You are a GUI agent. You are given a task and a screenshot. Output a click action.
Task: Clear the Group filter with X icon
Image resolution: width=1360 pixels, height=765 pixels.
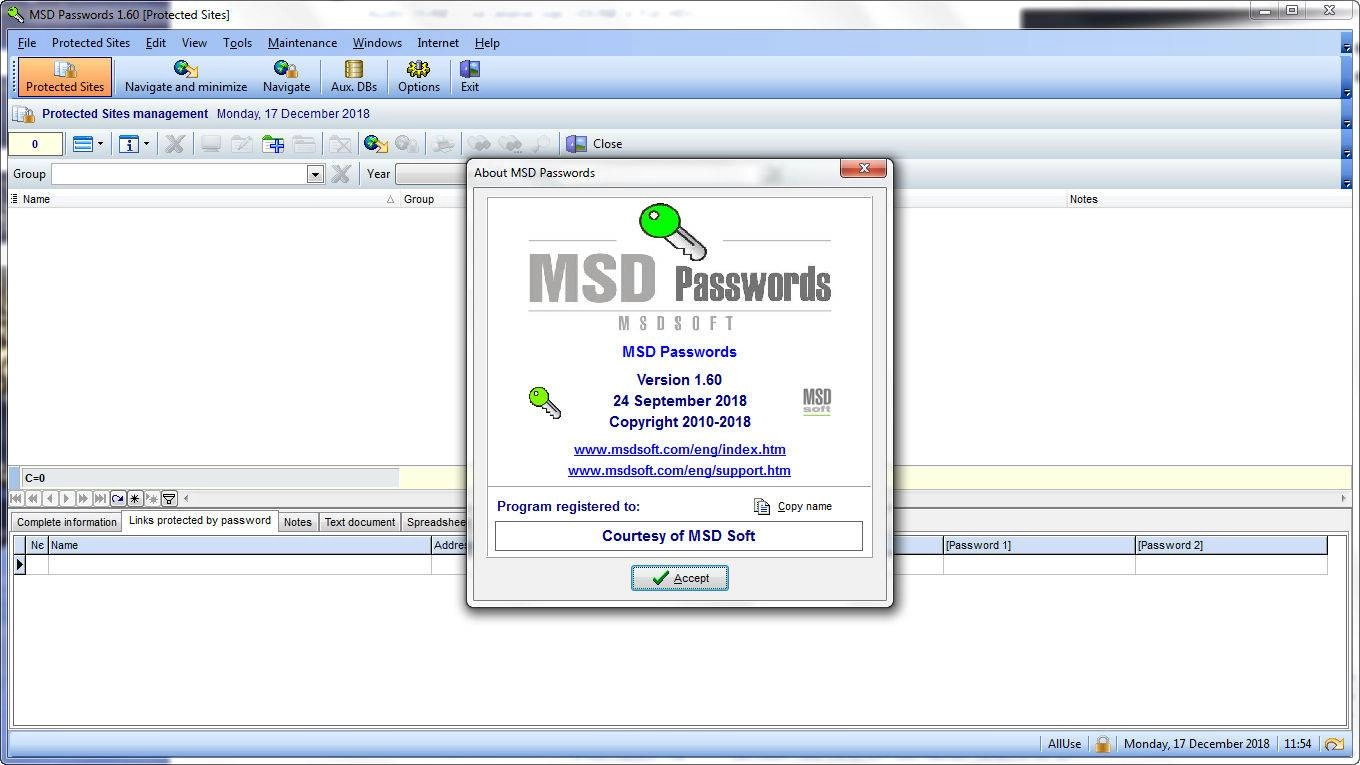340,174
